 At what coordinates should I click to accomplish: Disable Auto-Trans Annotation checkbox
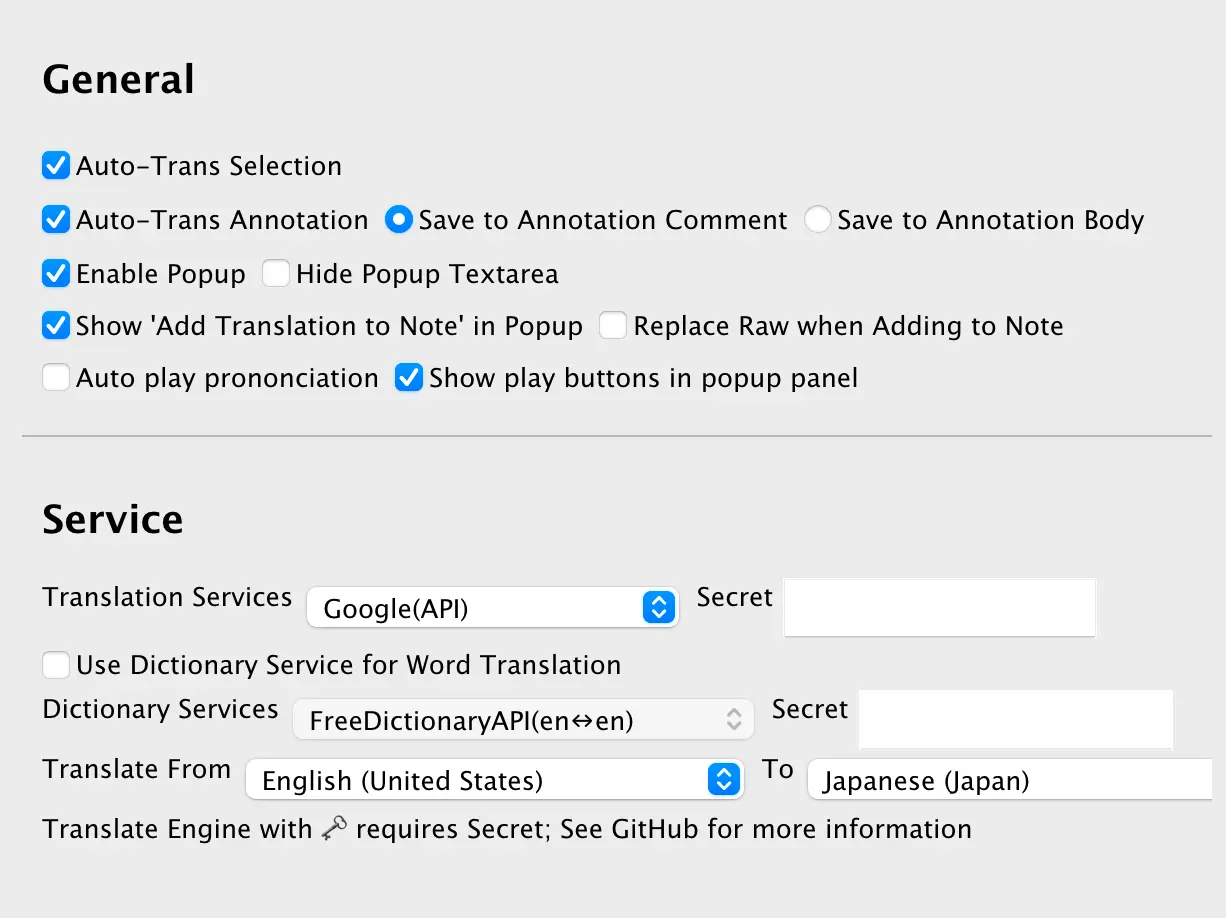pyautogui.click(x=56, y=220)
